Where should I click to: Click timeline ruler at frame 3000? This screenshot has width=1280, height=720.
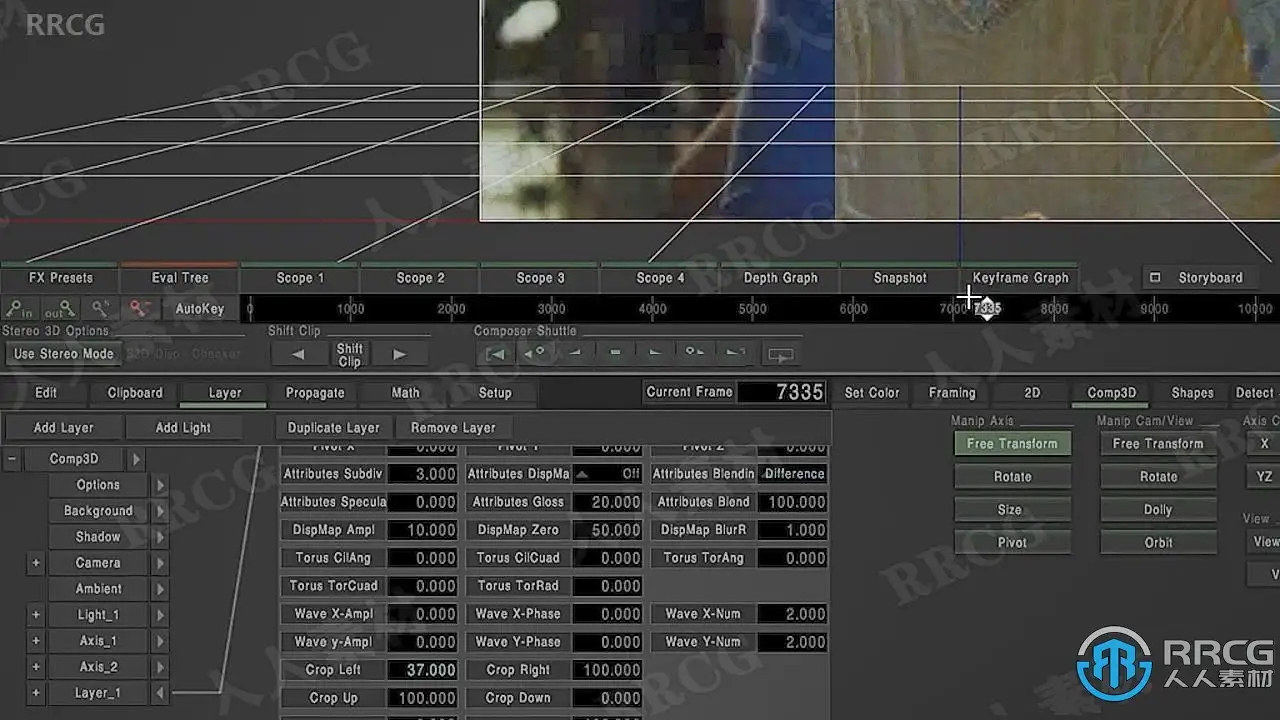click(551, 309)
